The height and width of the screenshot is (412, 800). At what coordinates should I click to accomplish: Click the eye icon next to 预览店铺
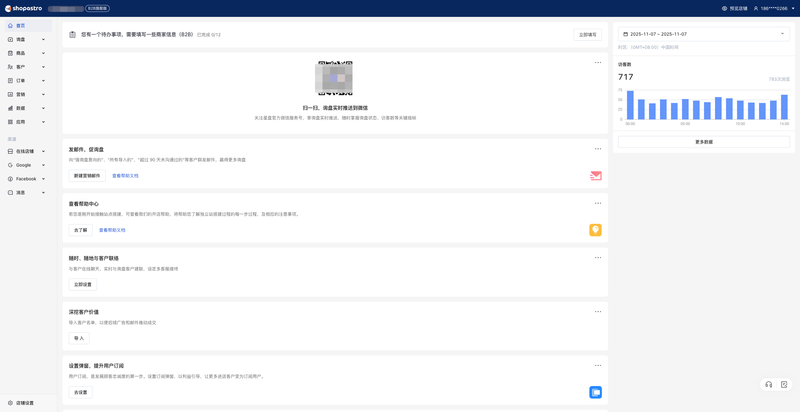point(724,8)
